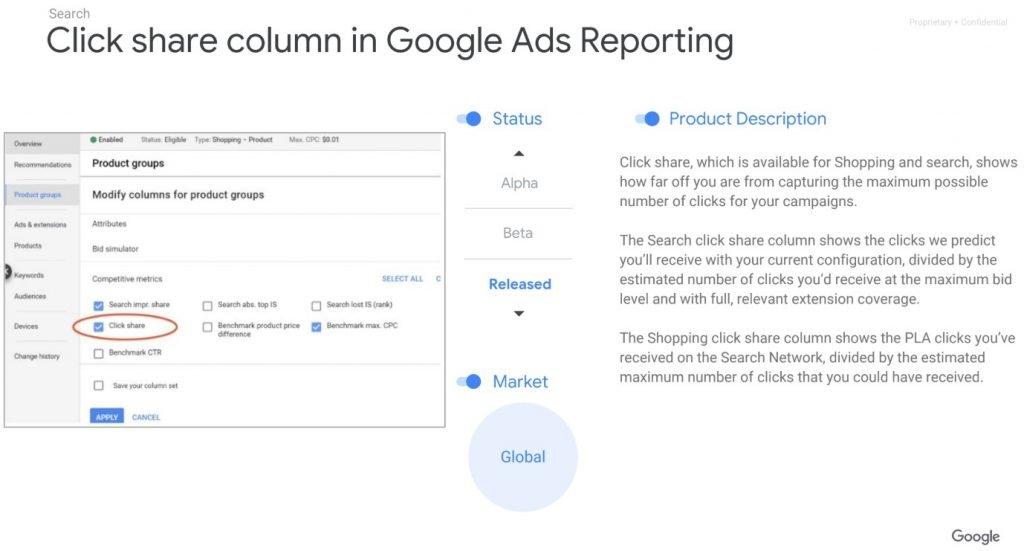Select the Released status
1024x551 pixels.
click(520, 284)
